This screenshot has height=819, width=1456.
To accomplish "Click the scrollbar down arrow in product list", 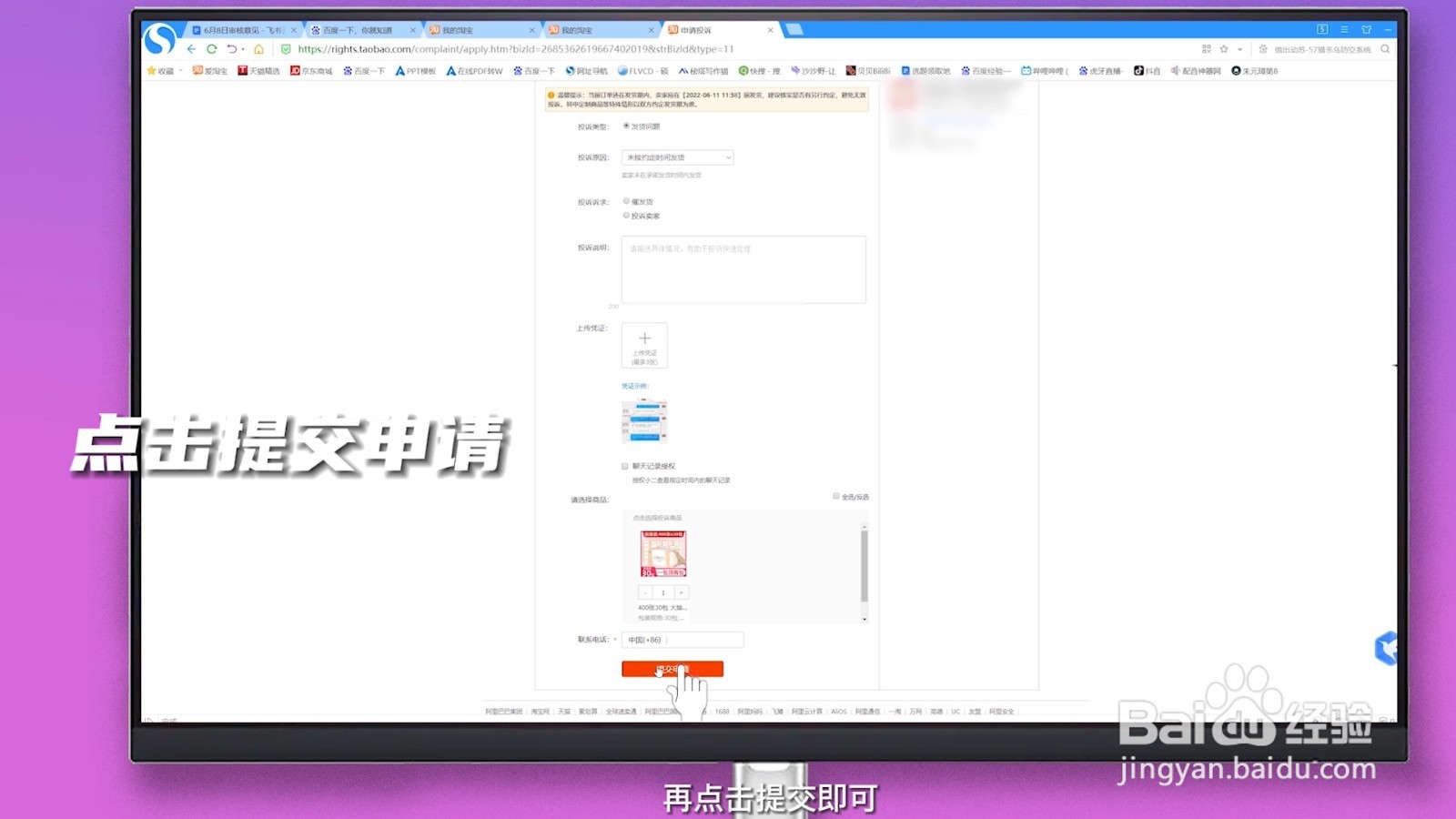I will coord(864,619).
